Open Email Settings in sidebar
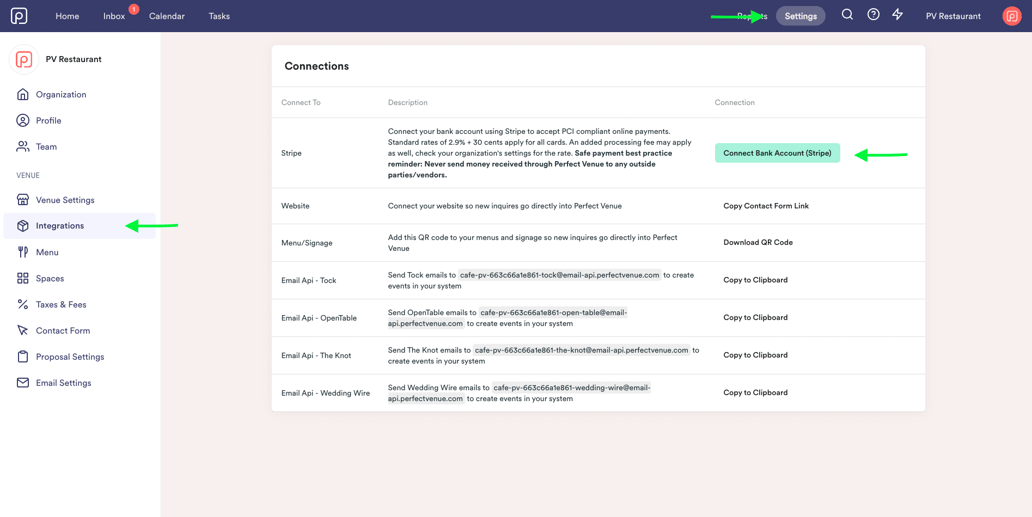 (64, 383)
